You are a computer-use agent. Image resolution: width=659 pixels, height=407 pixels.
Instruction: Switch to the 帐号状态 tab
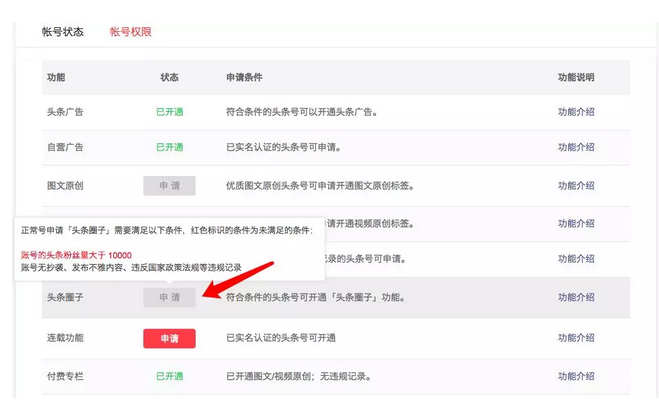(63, 32)
